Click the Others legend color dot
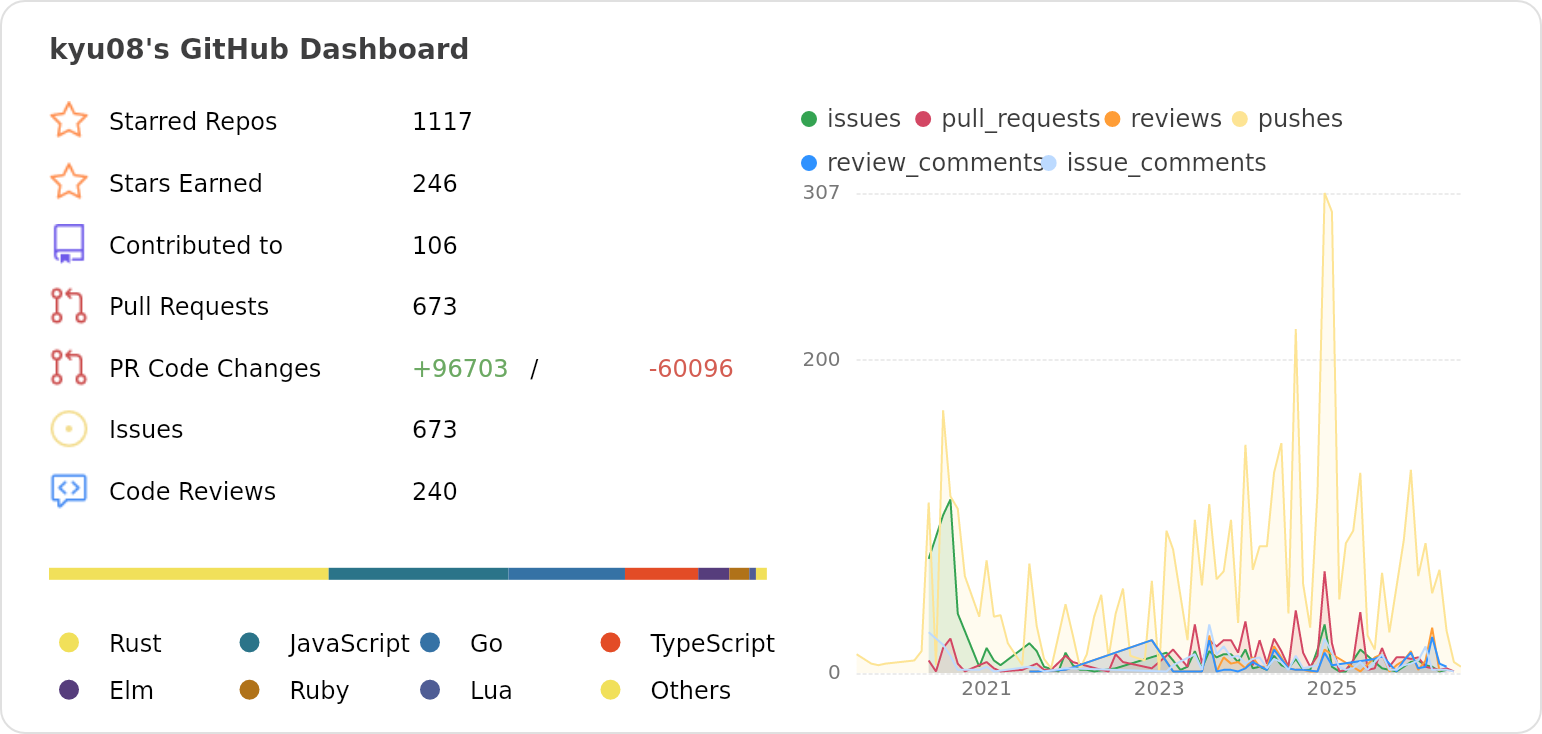 611,689
